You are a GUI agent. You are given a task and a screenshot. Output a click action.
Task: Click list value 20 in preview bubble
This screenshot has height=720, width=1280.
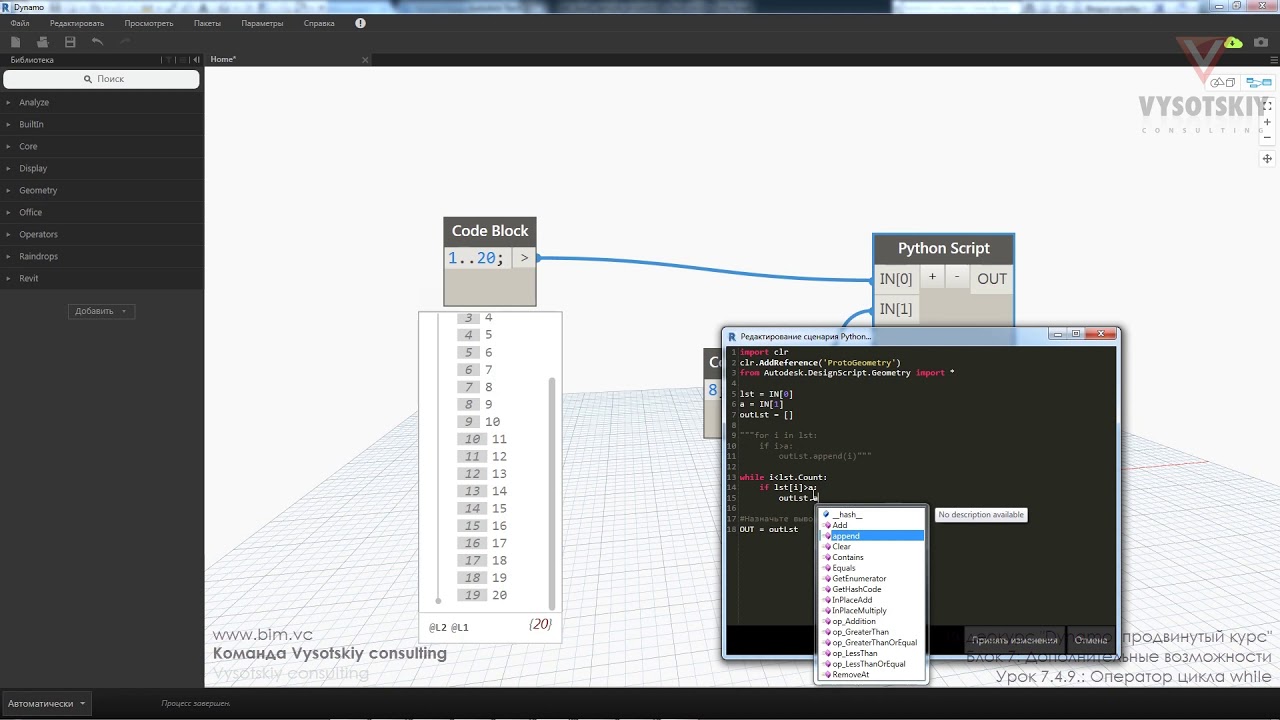[x=500, y=595]
